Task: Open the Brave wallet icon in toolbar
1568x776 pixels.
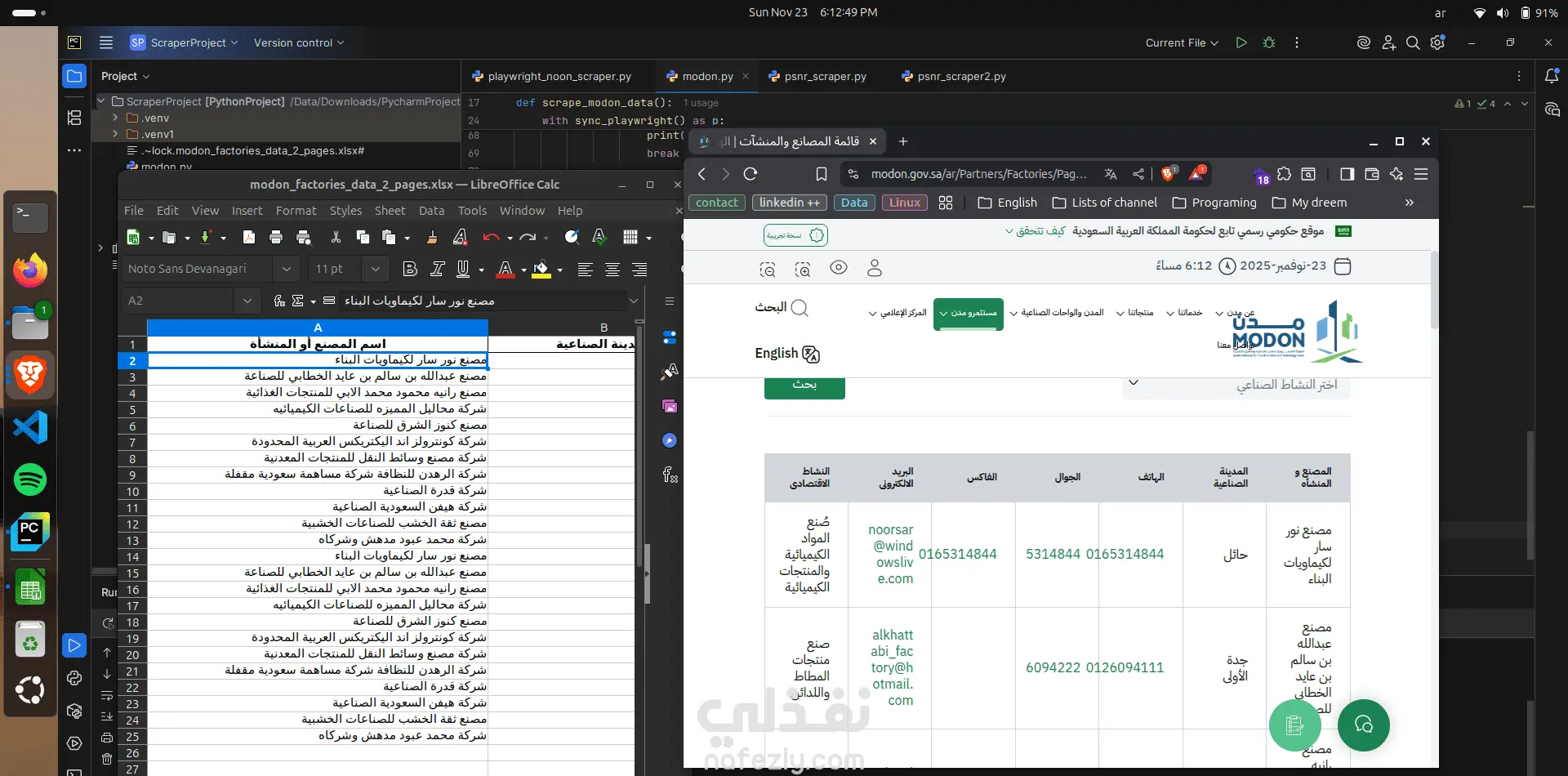Action: (x=1372, y=174)
